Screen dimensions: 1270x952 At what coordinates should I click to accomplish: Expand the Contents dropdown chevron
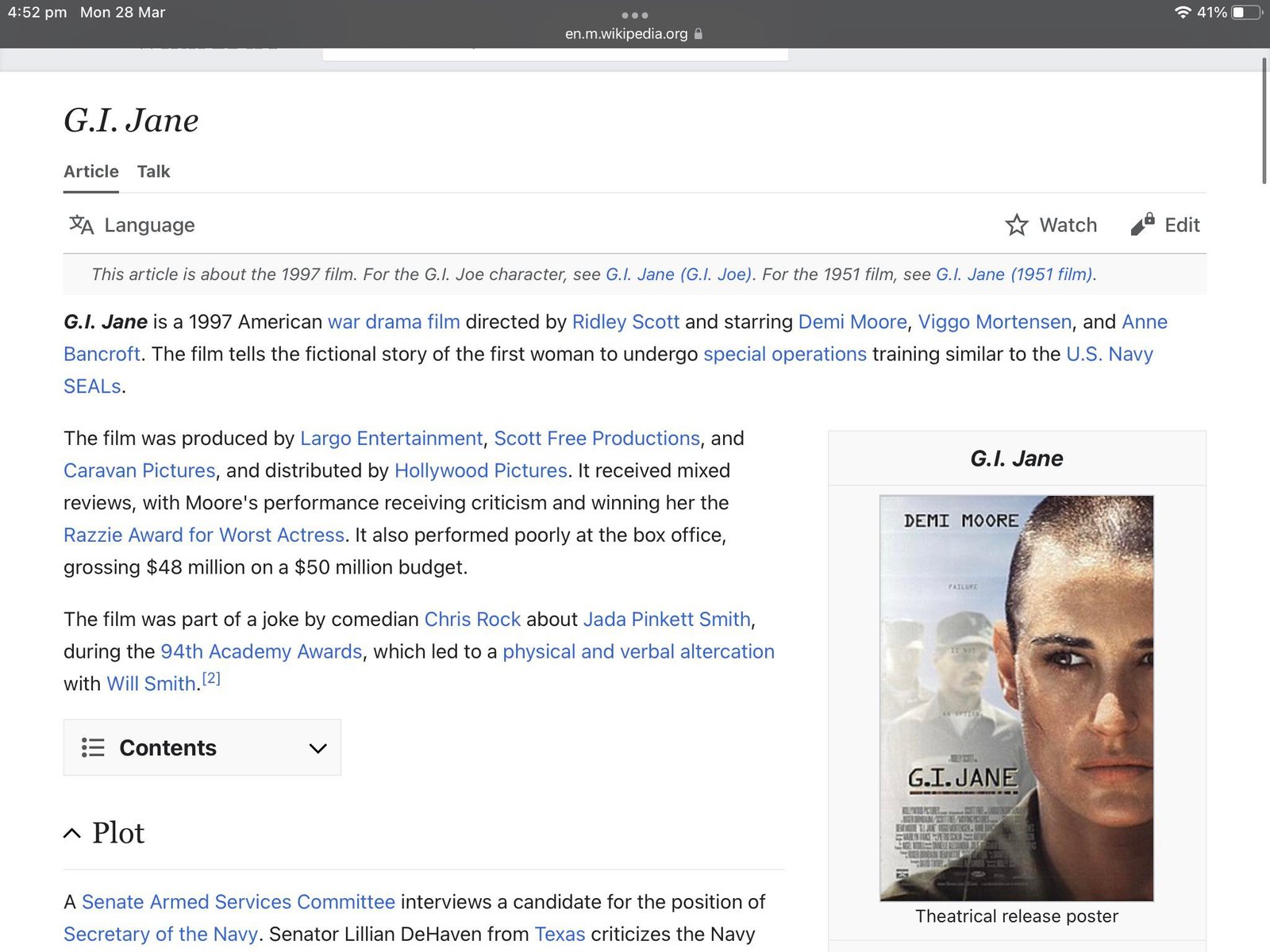318,748
